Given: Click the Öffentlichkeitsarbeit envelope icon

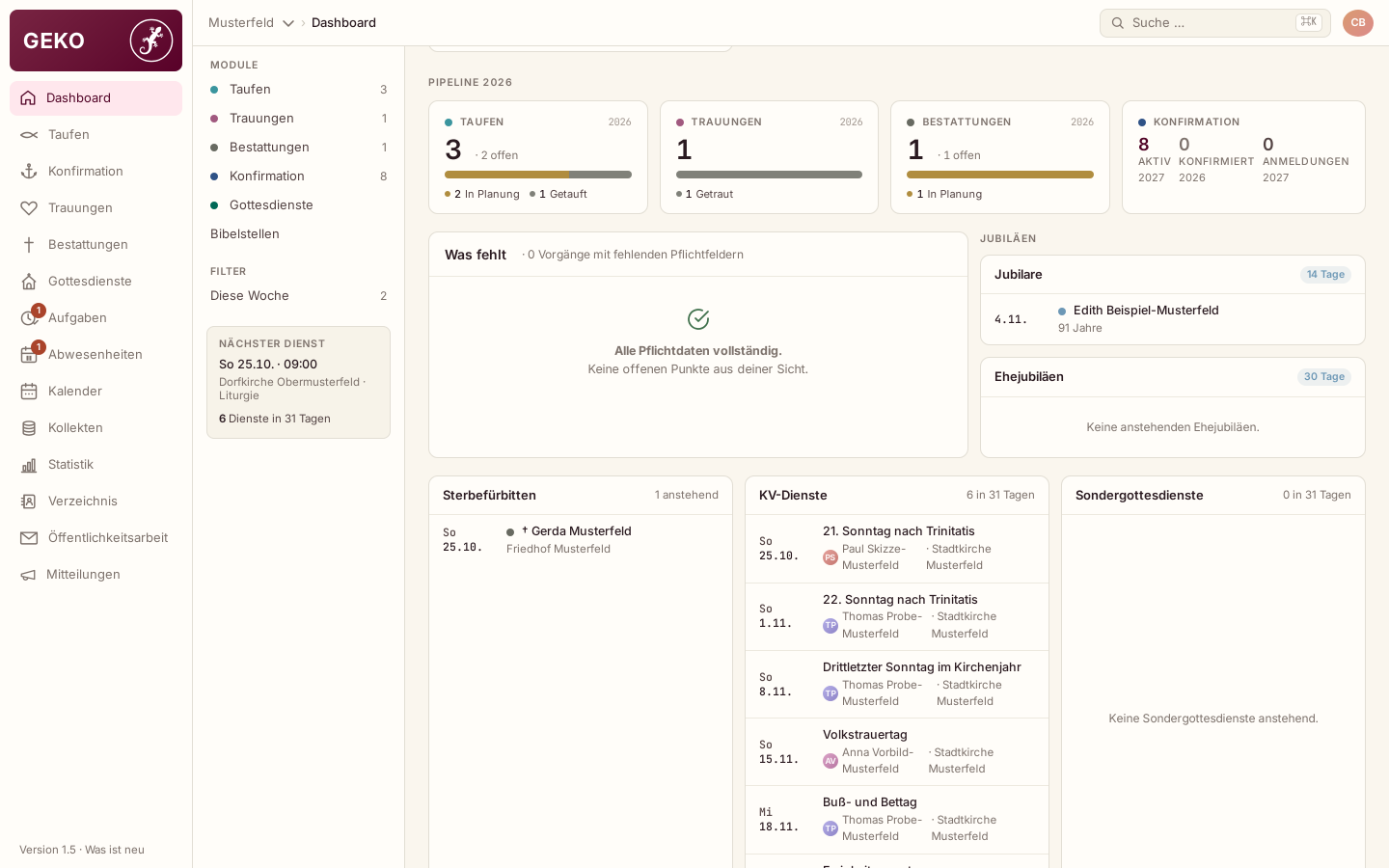Looking at the screenshot, I should 29,538.
